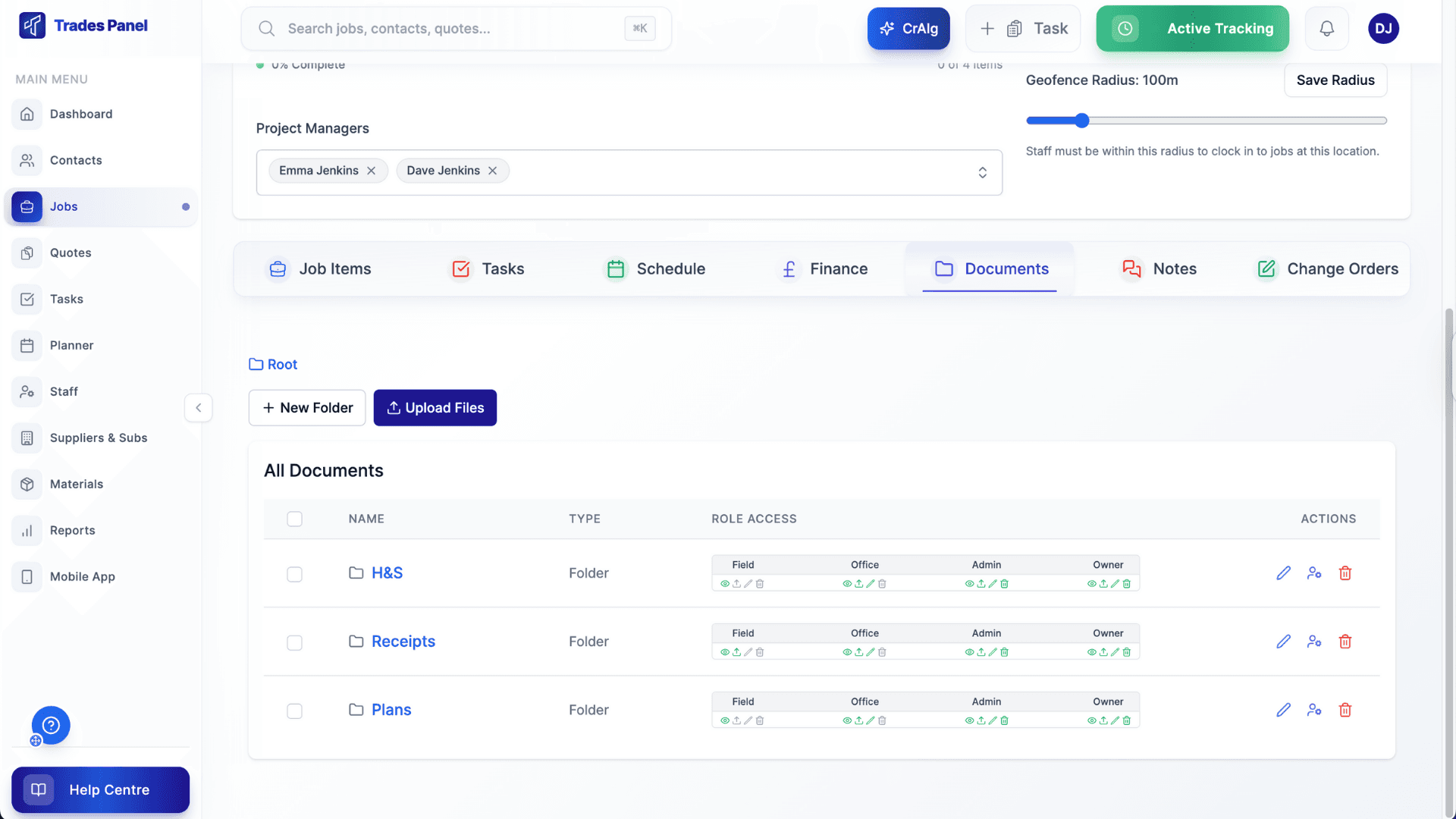The image size is (1456, 819).
Task: Select the Quotes icon in the sidebar
Action: [27, 253]
